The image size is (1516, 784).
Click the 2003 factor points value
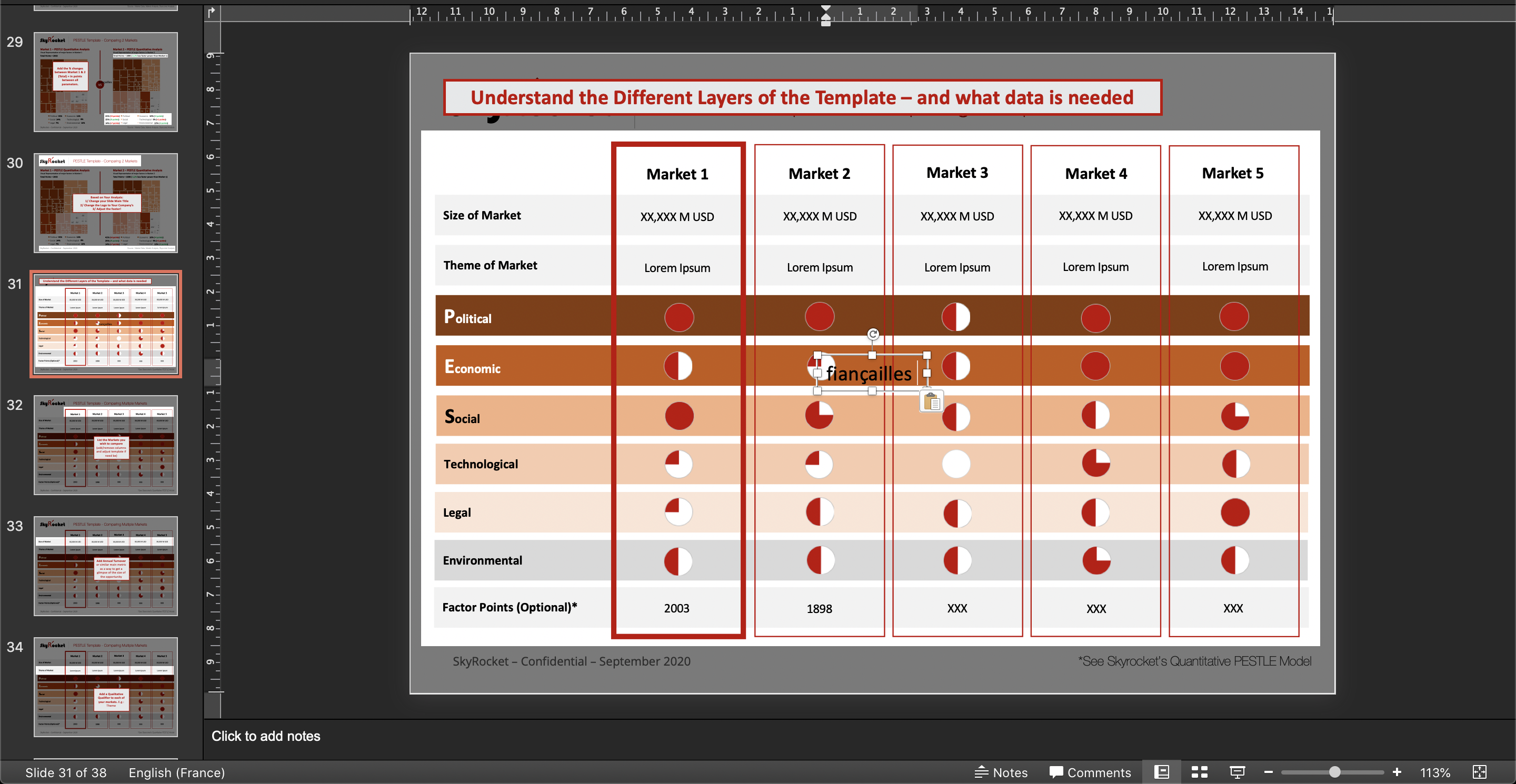click(677, 608)
